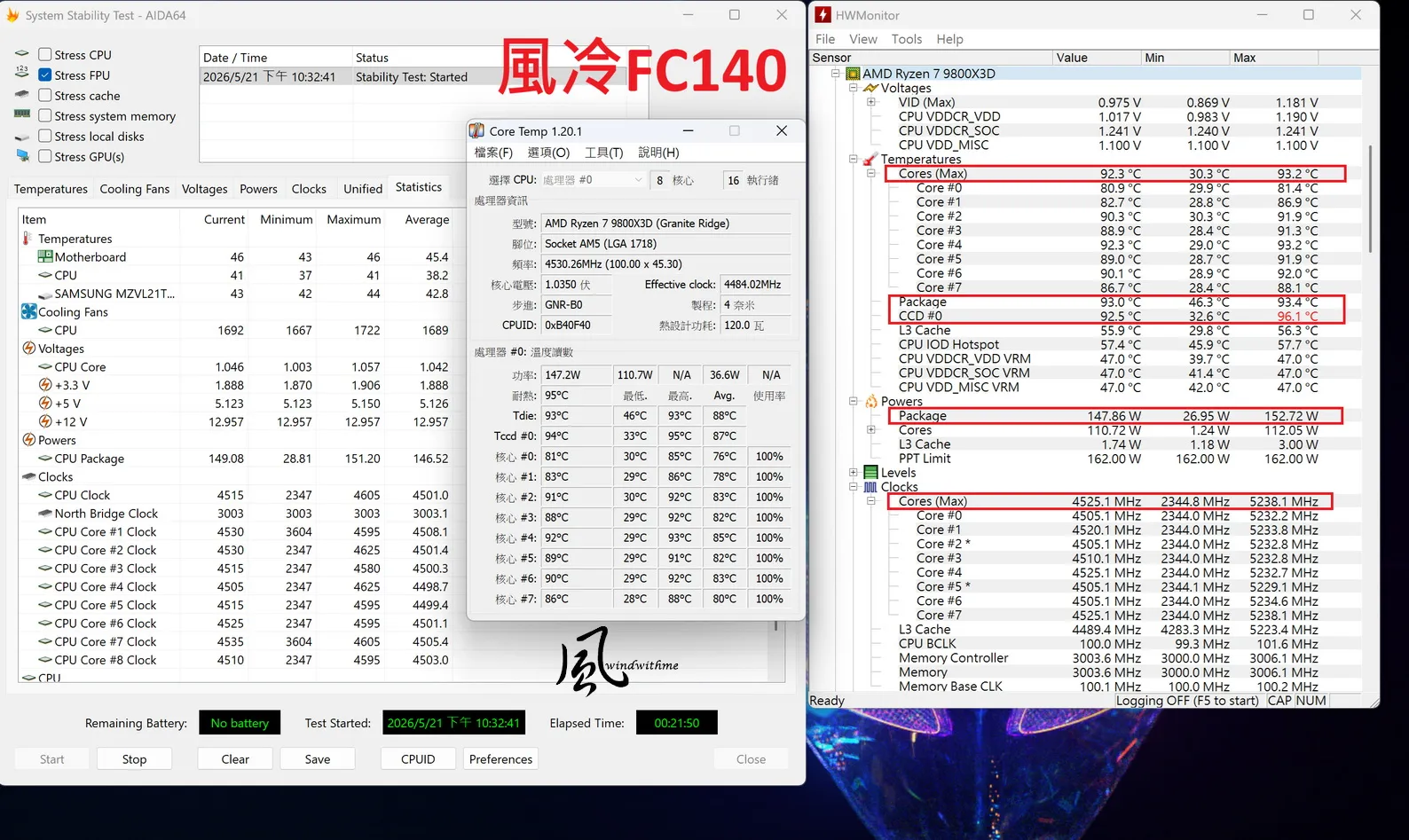Collapse the HWMonitor Powers group

pos(854,402)
